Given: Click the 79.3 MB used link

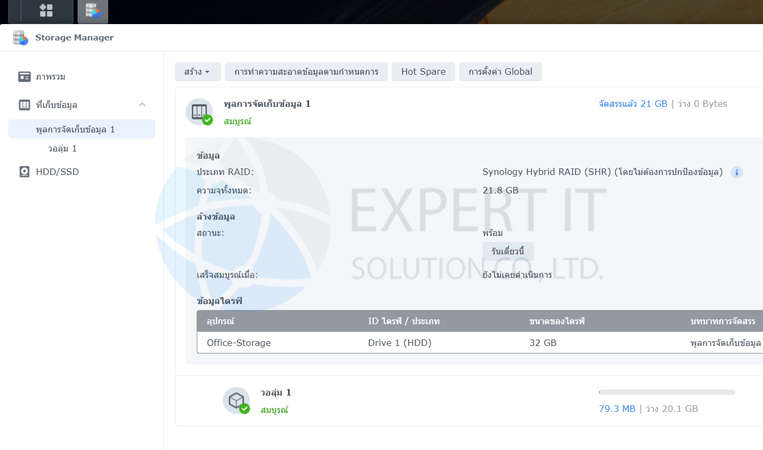Looking at the screenshot, I should (x=617, y=409).
